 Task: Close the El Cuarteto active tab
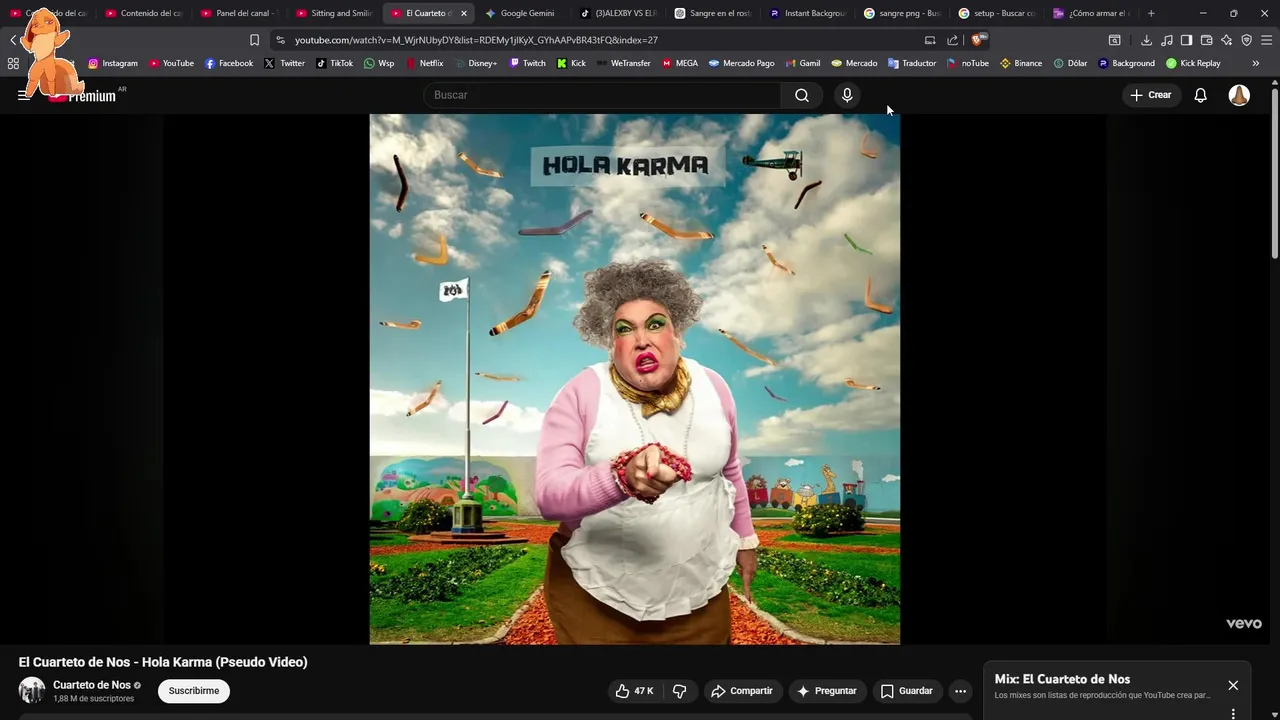(x=464, y=13)
